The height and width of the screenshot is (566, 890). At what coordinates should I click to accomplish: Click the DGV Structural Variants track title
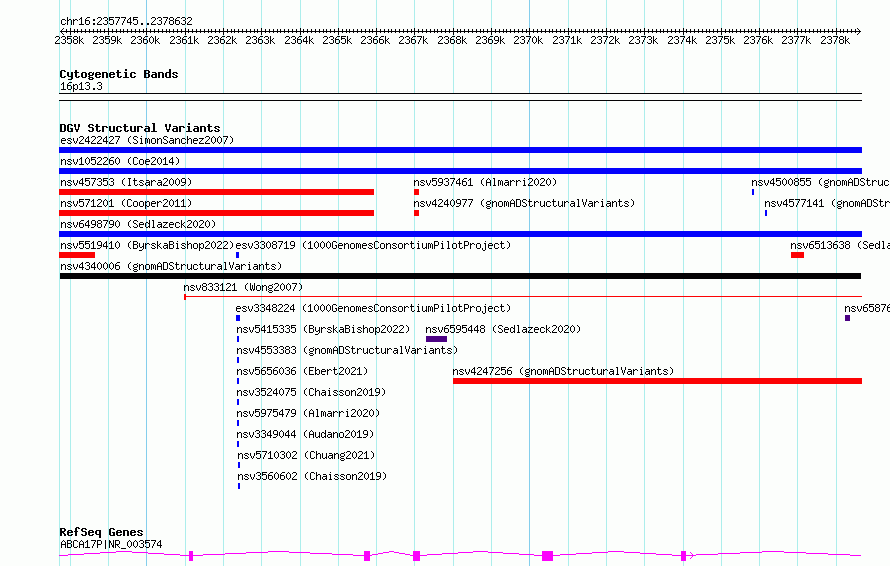coord(140,128)
